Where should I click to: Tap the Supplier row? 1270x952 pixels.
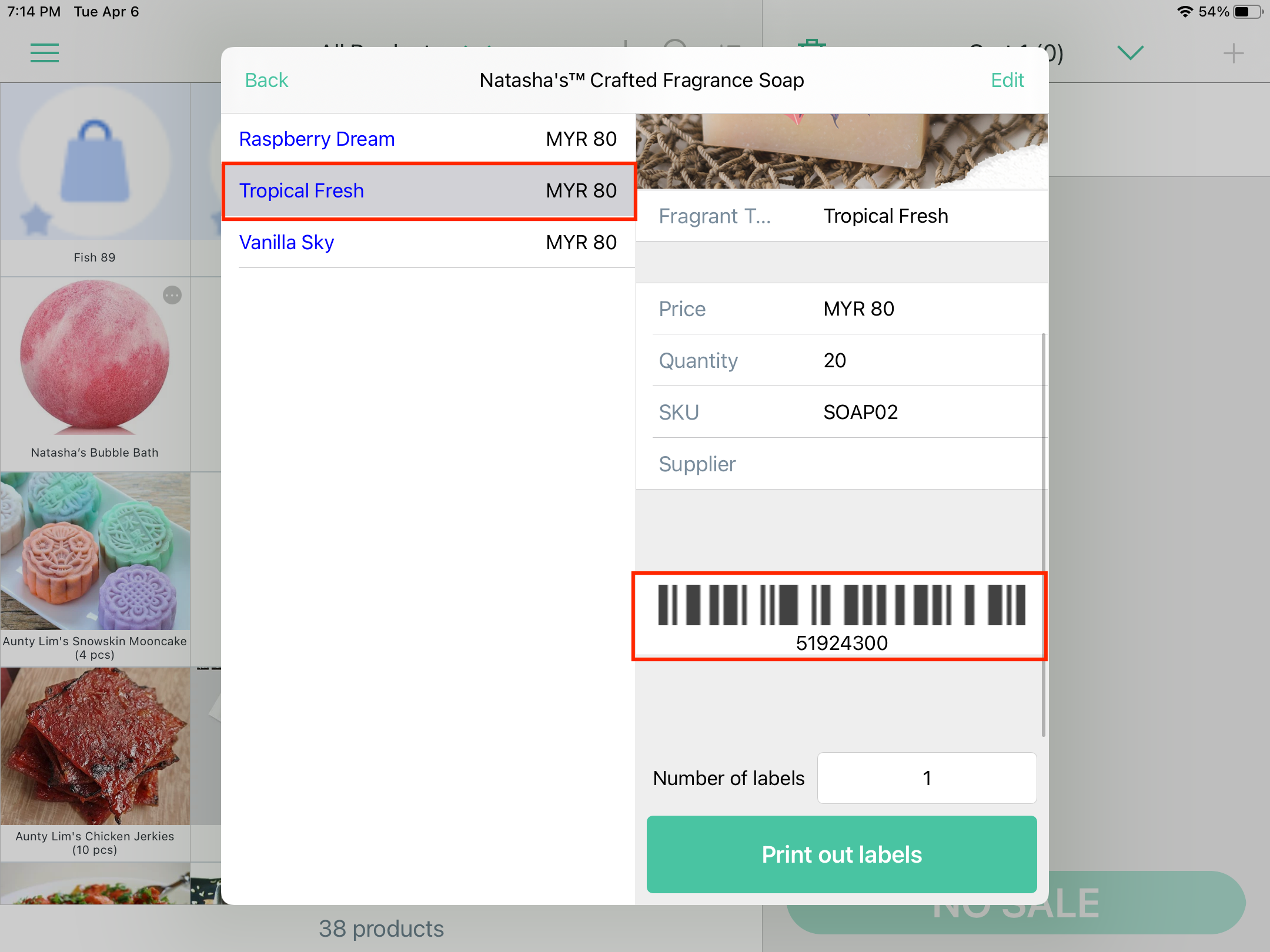pyautogui.click(x=841, y=464)
